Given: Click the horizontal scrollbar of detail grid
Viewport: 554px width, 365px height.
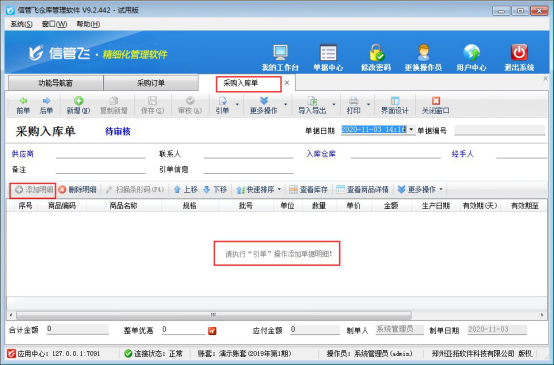Looking at the screenshot, I should (x=214, y=314).
